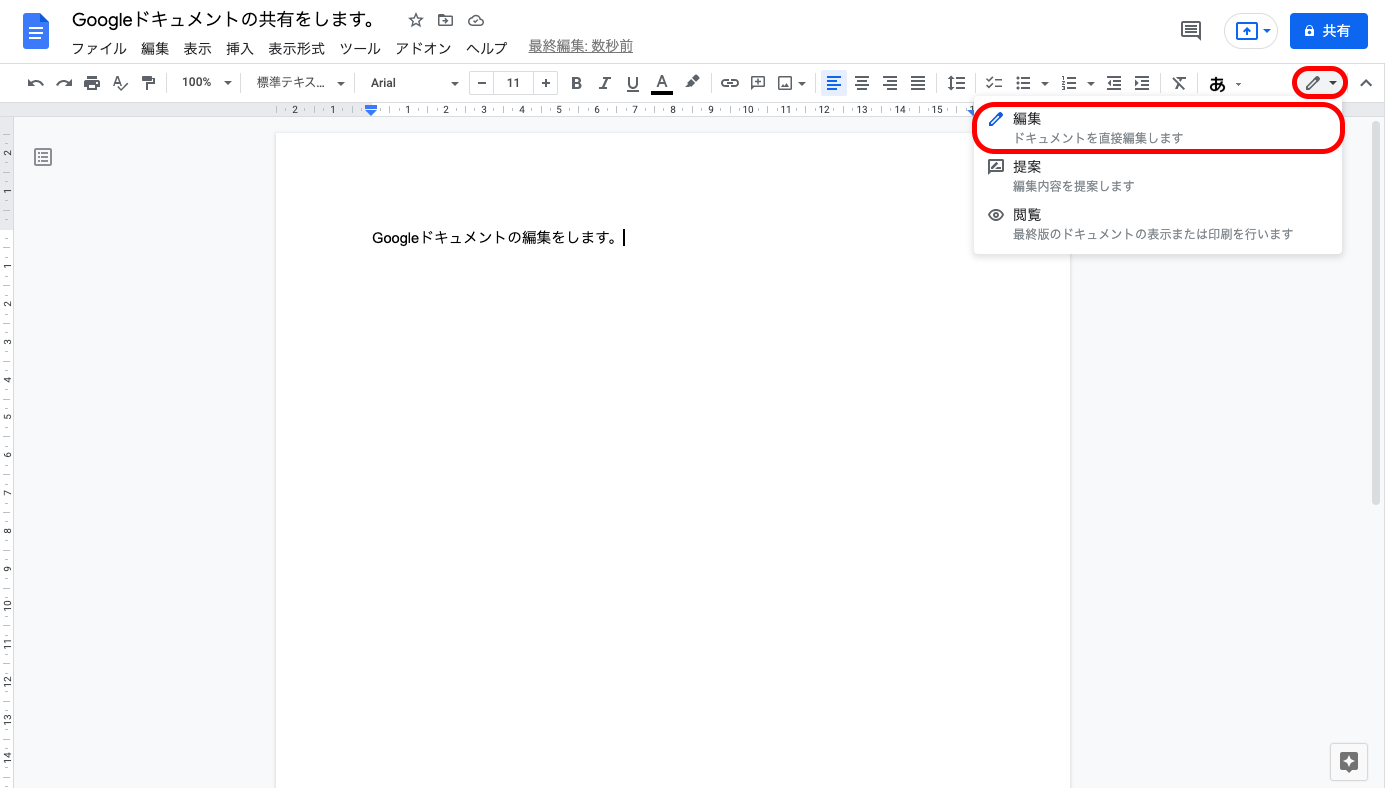1385x788 pixels.
Task: Click the move to folder icon
Action: [x=446, y=20]
